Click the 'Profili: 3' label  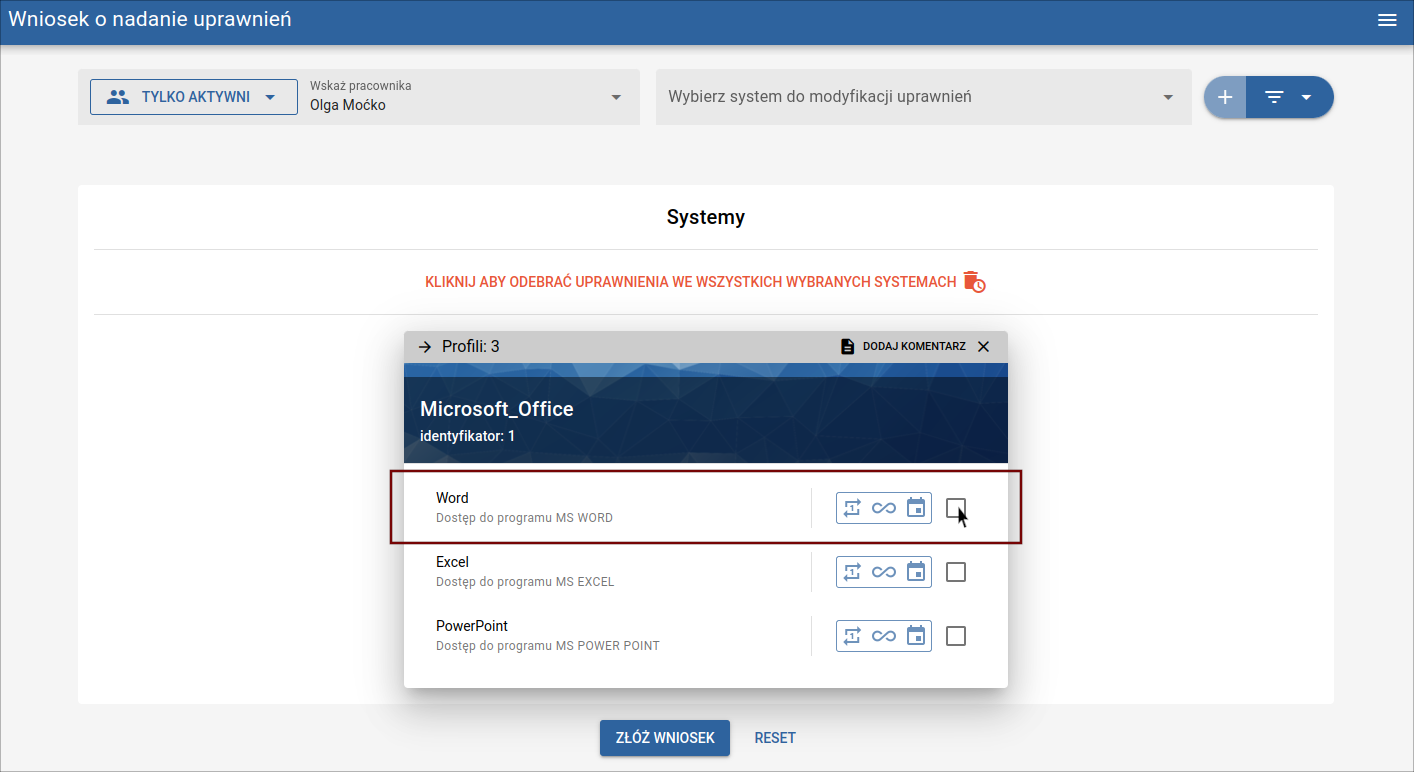(471, 347)
